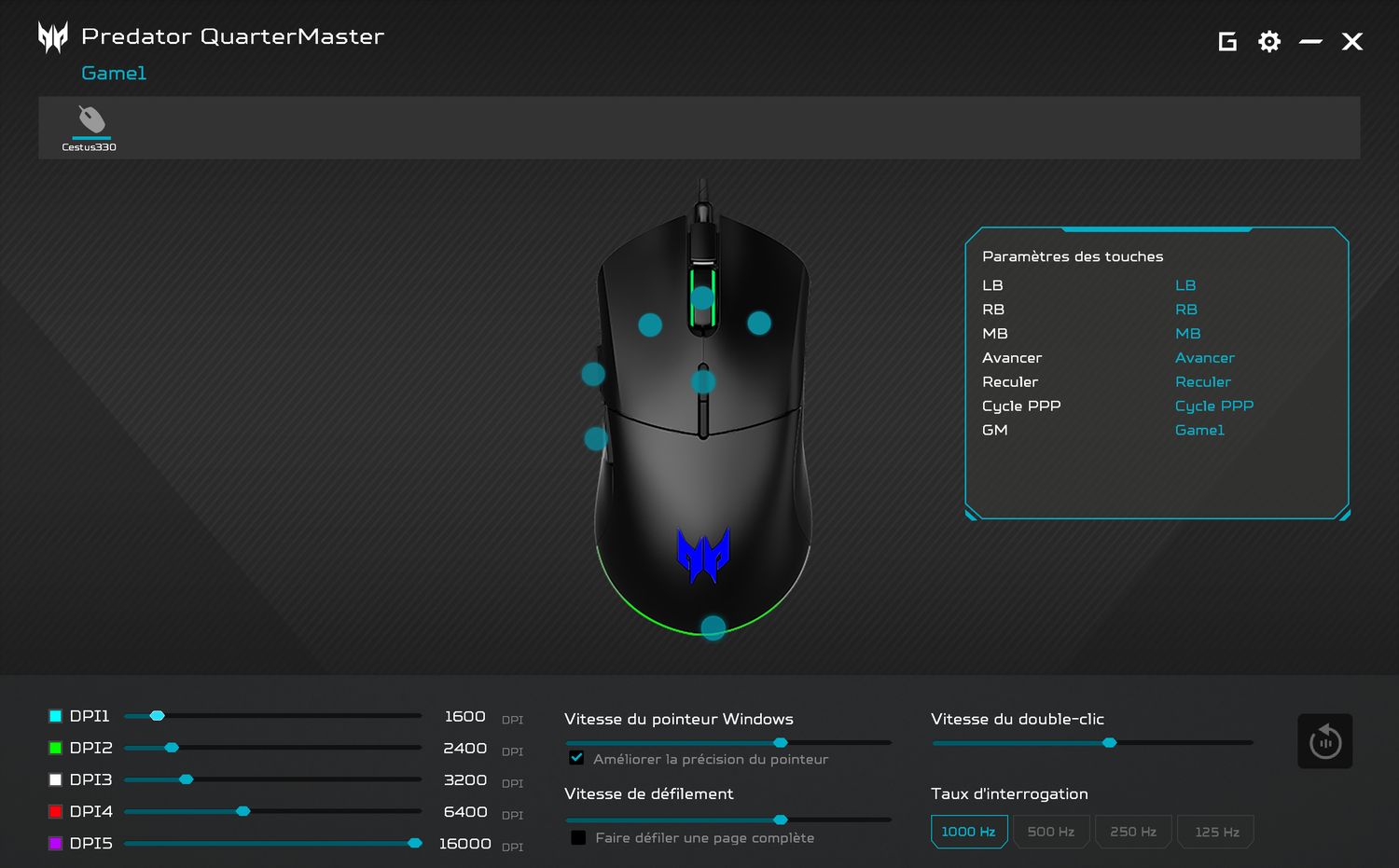Click the DPI cycle button hotspot
The height and width of the screenshot is (868, 1399).
703,381
